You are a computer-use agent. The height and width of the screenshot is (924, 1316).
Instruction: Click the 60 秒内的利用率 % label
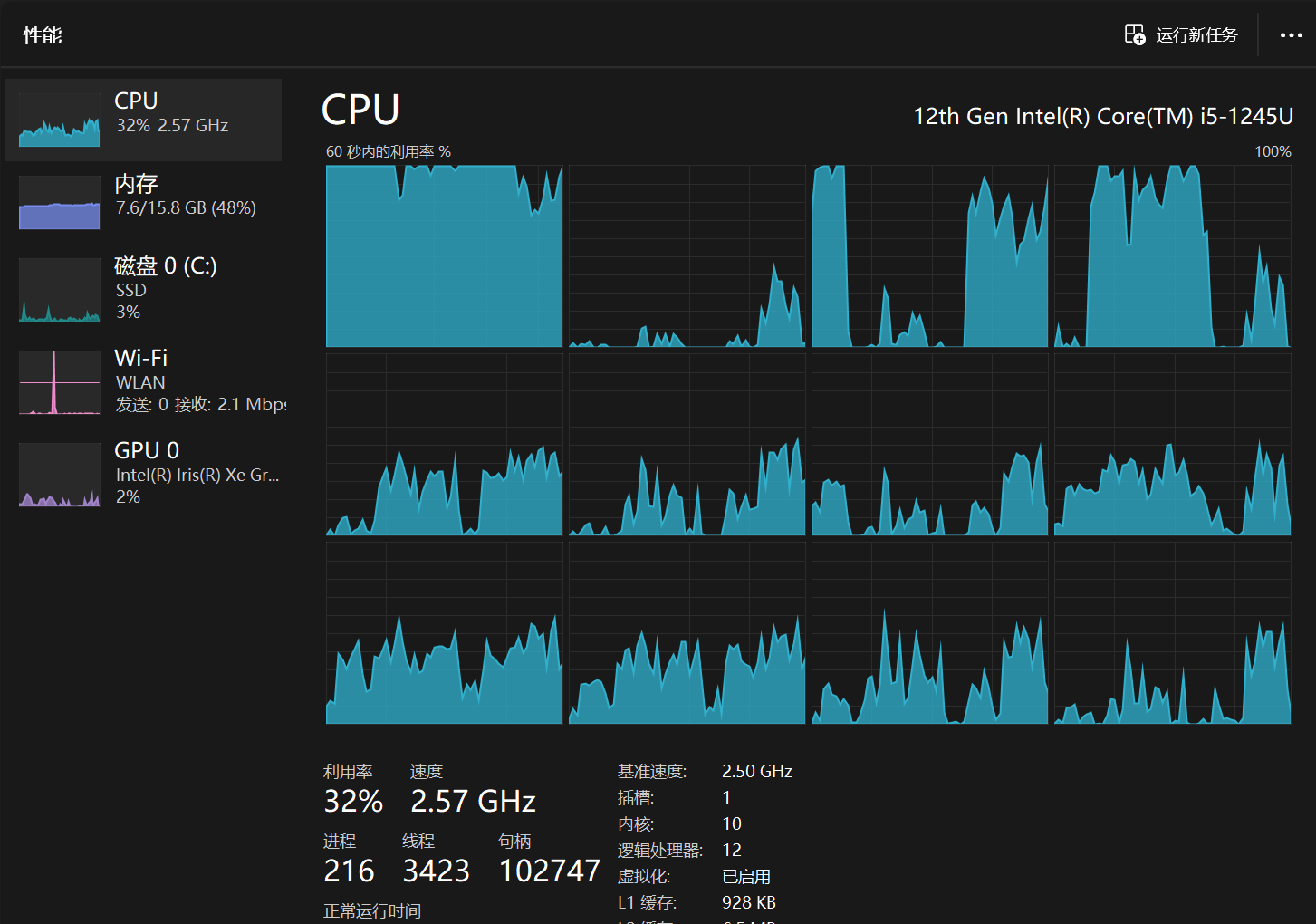[x=389, y=151]
